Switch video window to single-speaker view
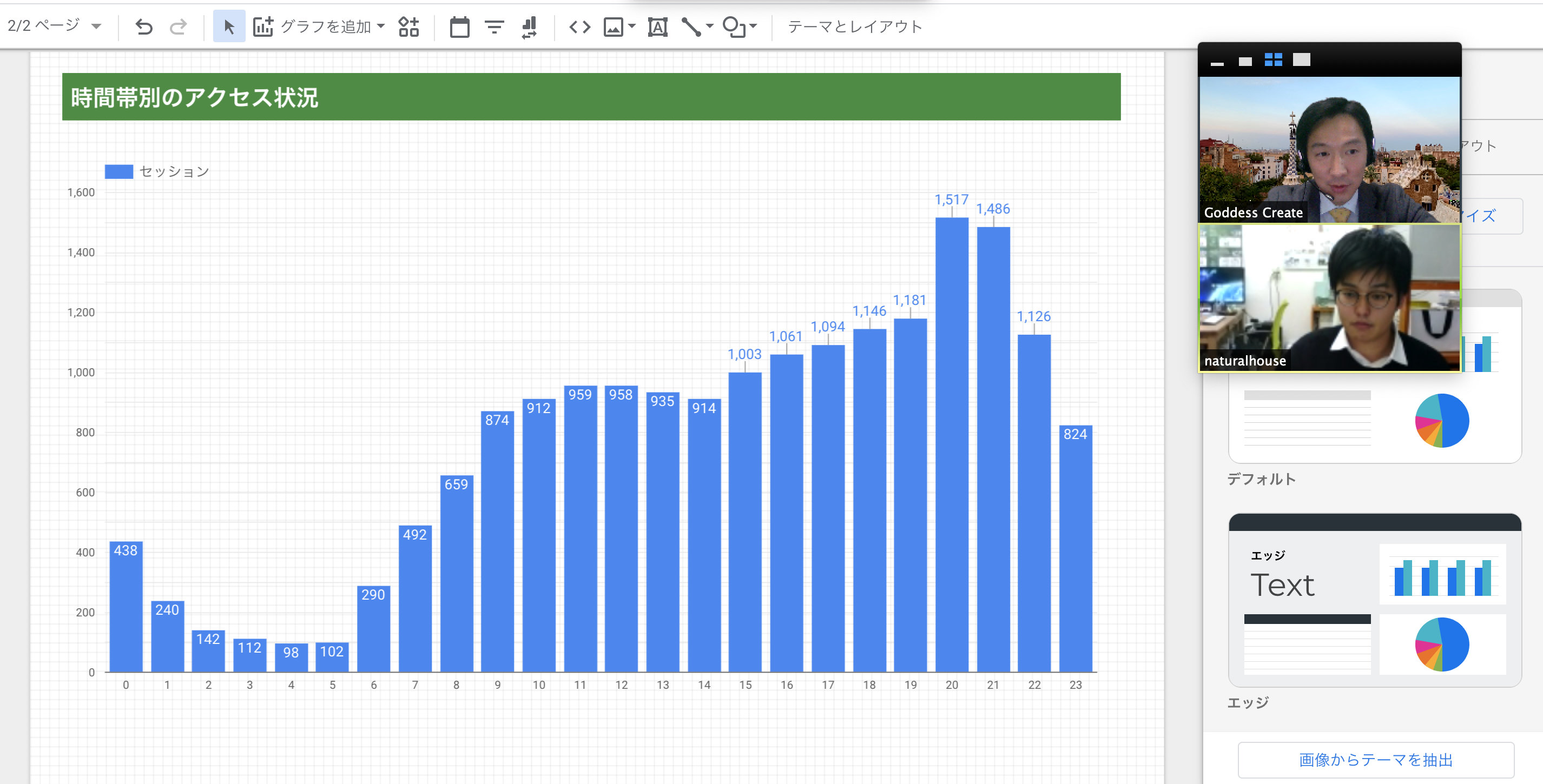This screenshot has width=1543, height=784. pos(1245,61)
